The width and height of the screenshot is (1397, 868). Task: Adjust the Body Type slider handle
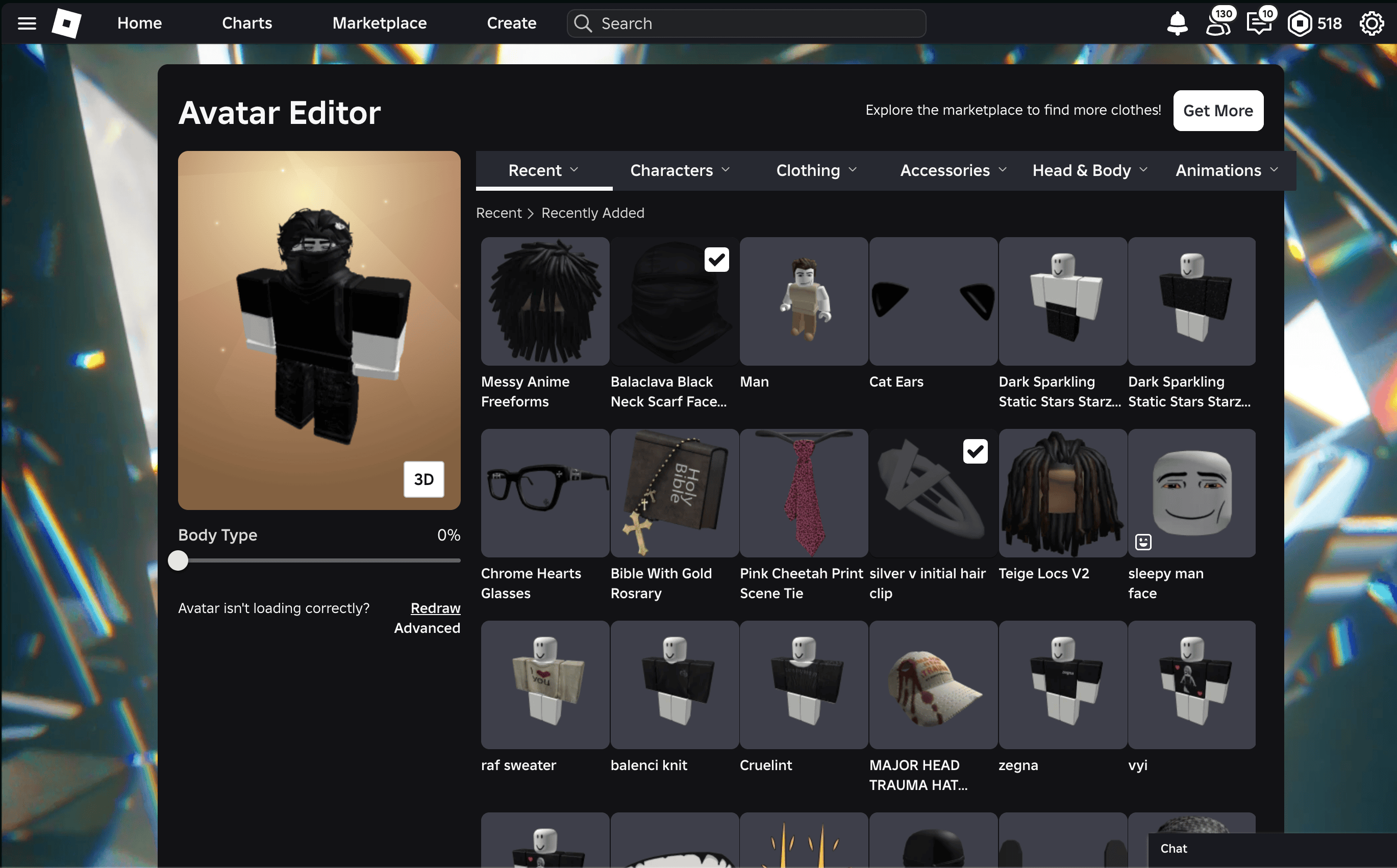178,560
